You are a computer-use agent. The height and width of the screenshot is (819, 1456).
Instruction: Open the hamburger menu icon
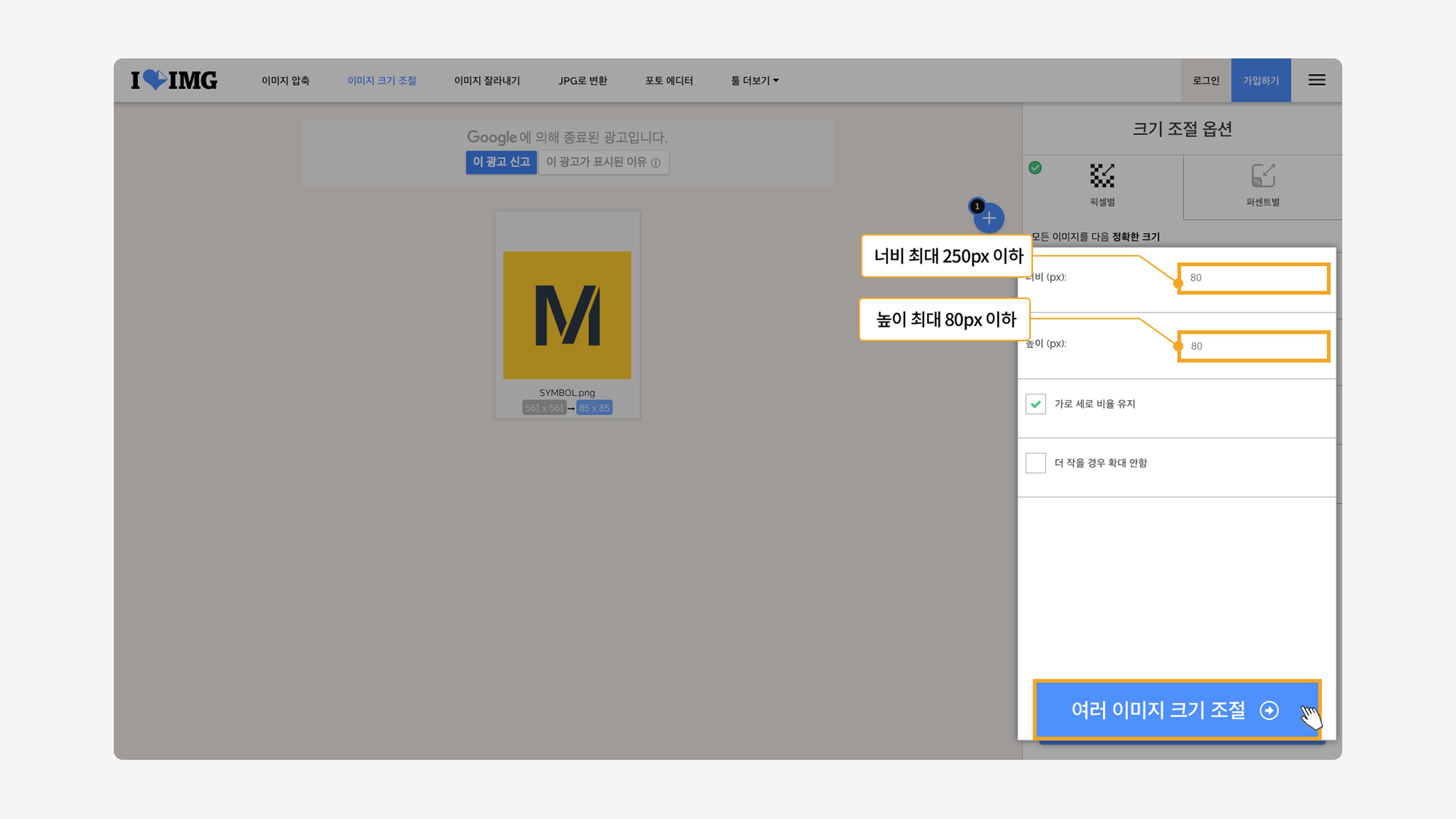click(x=1316, y=80)
